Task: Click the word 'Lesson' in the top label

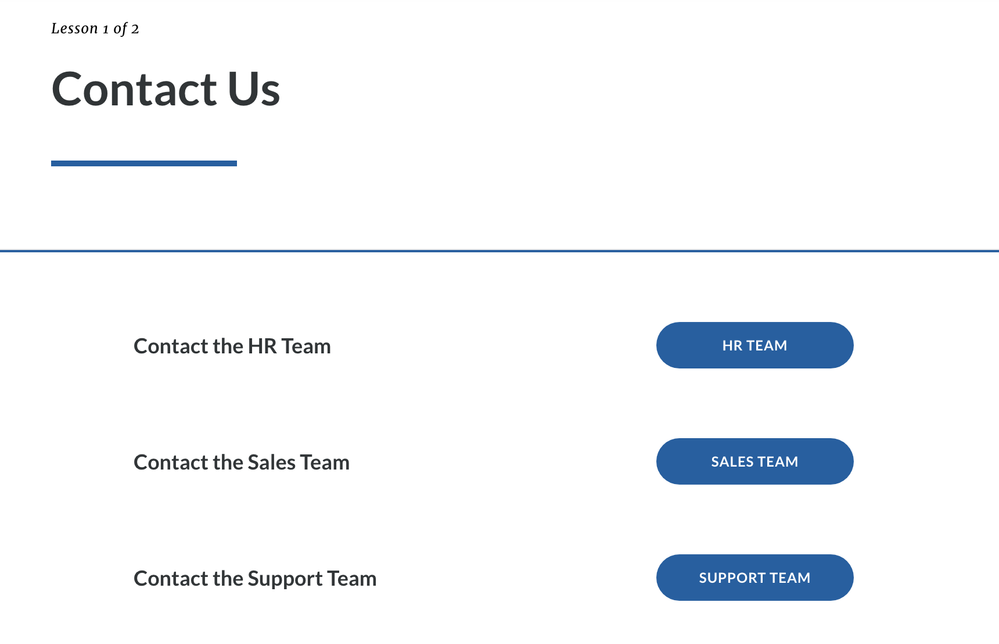Action: coord(74,29)
